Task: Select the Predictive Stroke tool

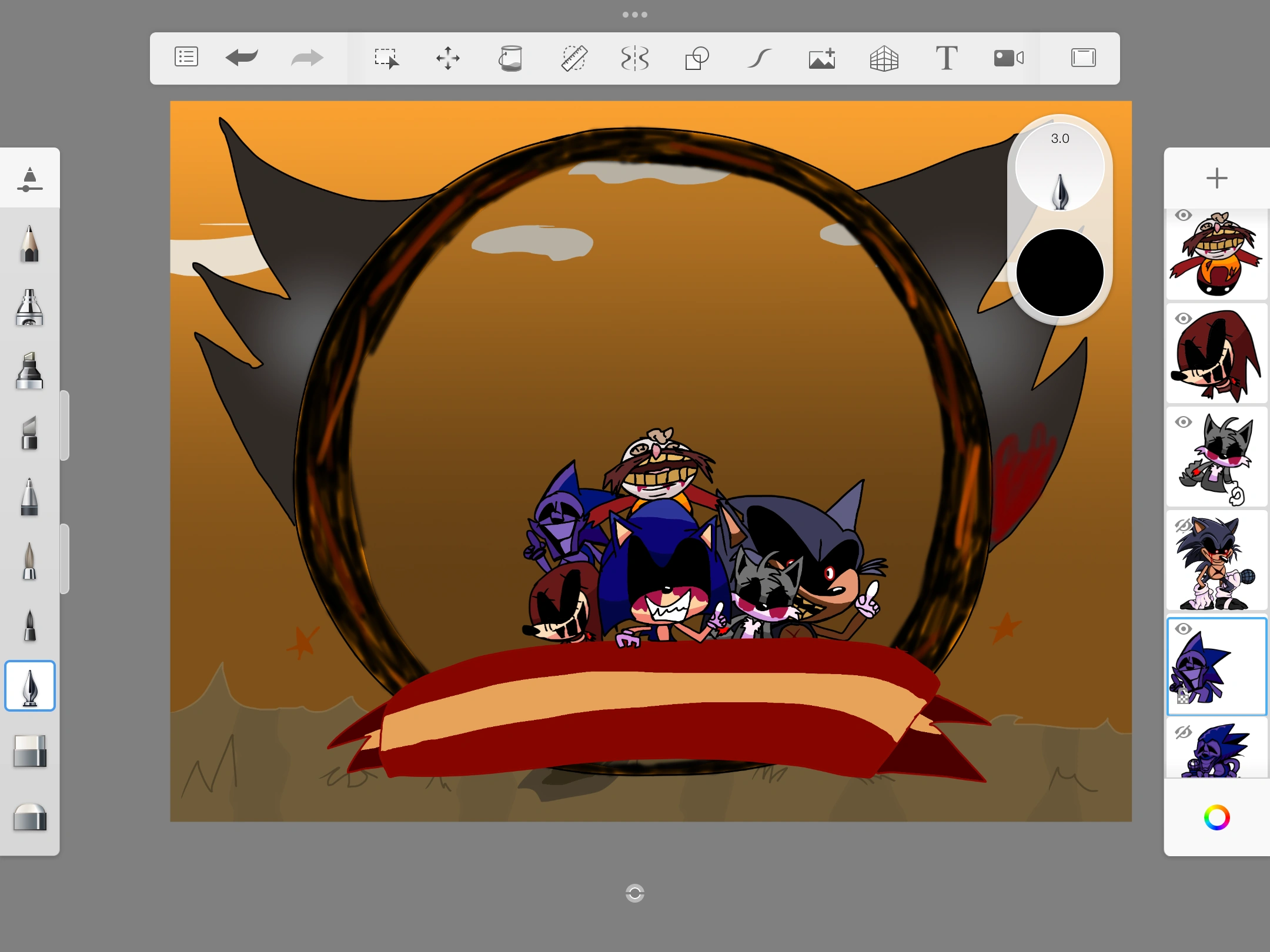Action: point(759,58)
